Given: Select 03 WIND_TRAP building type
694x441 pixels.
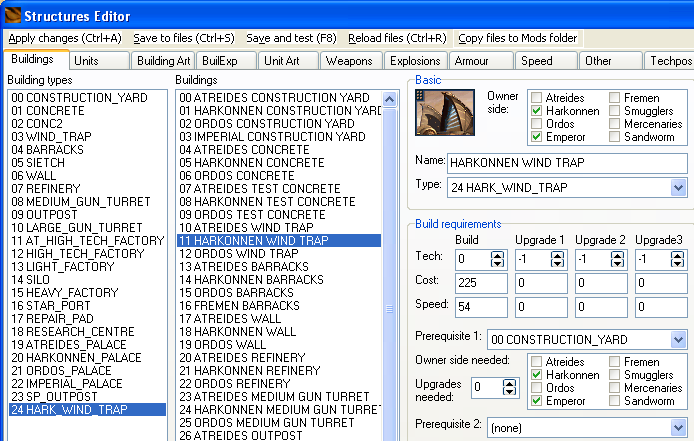Looking at the screenshot, I should [x=87, y=136].
